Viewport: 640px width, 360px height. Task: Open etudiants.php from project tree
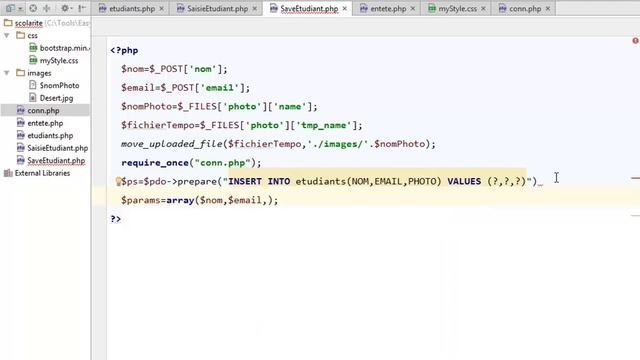click(x=50, y=136)
